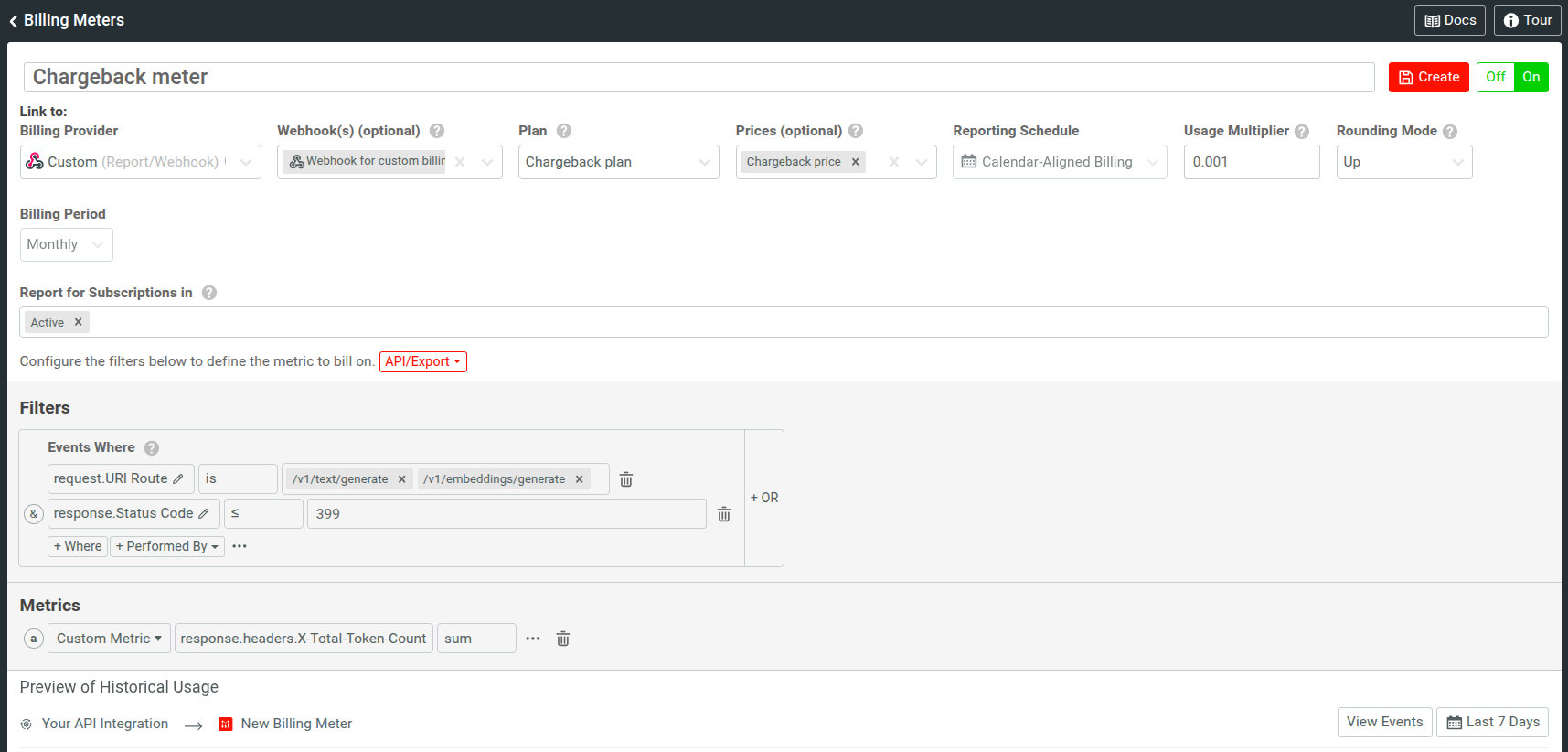
Task: Add a filter with + Where
Action: [x=78, y=546]
